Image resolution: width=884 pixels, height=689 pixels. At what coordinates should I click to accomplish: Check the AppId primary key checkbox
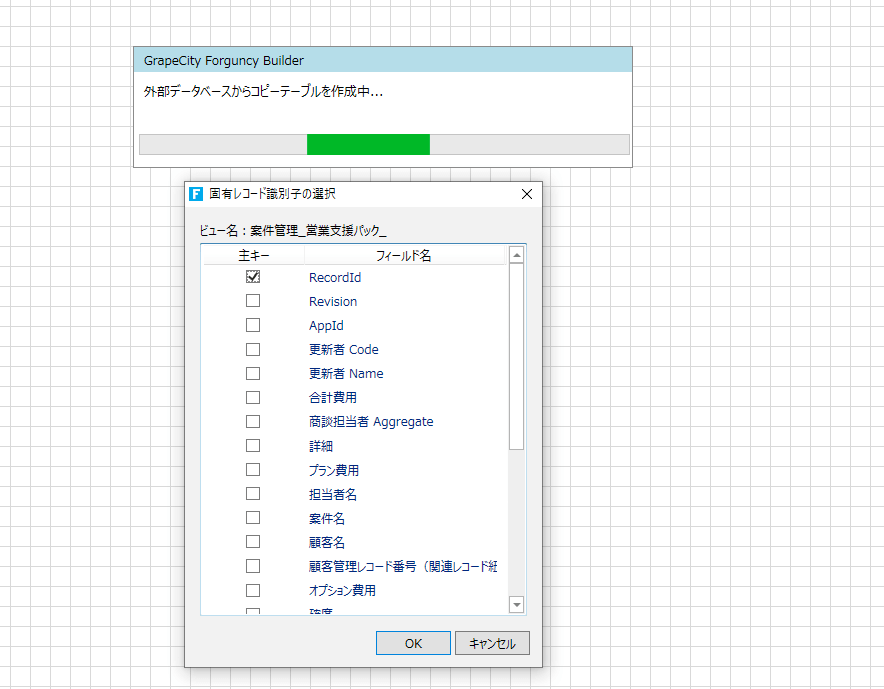253,325
